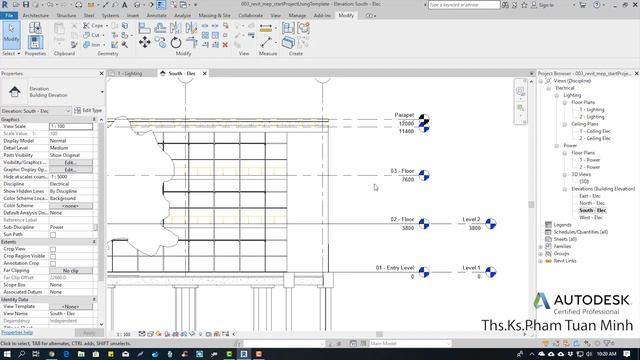This screenshot has width=640, height=360.
Task: Click the 03 - Floor level head symbol
Action: pyautogui.click(x=424, y=176)
